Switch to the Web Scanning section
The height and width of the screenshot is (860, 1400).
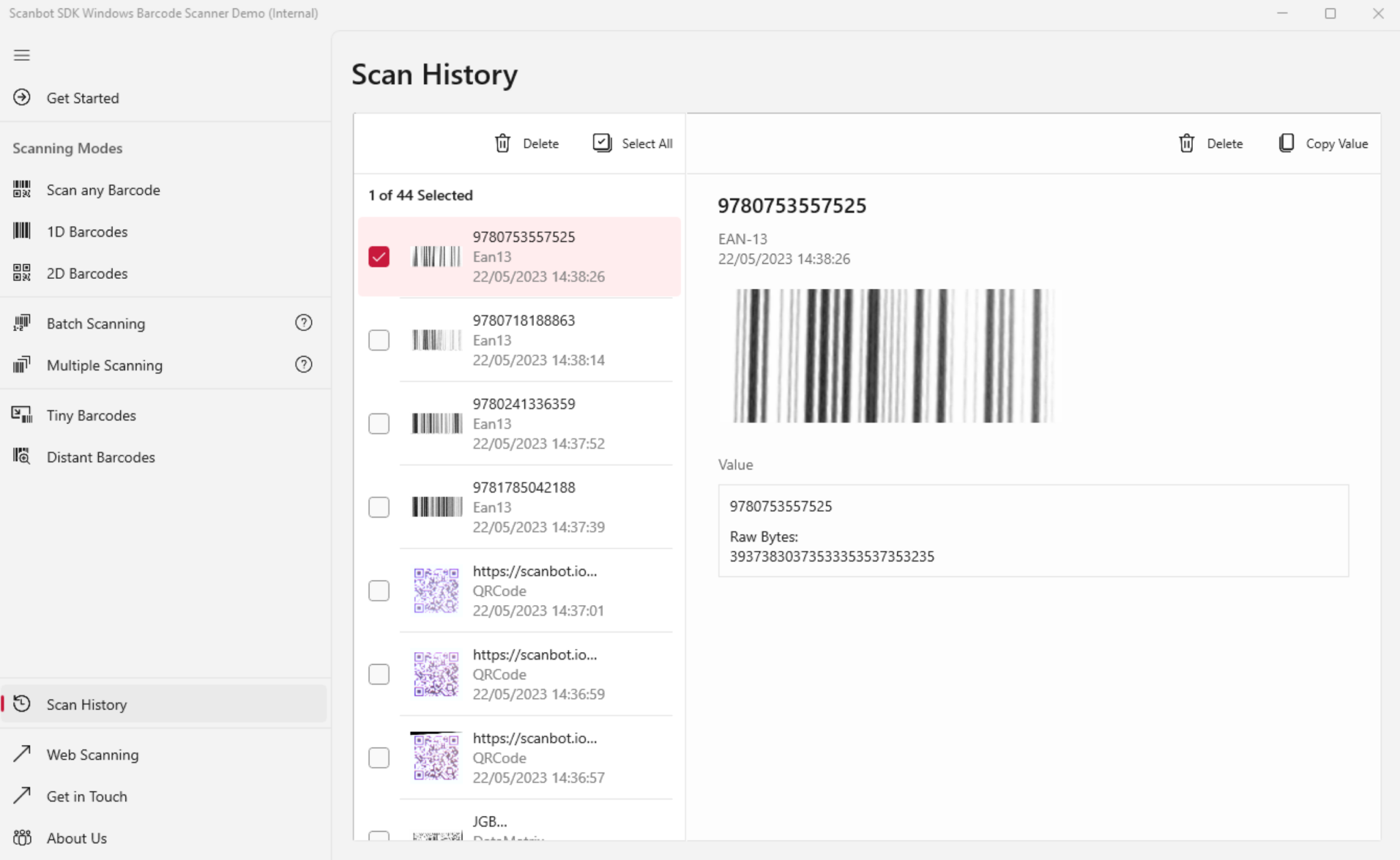point(92,755)
